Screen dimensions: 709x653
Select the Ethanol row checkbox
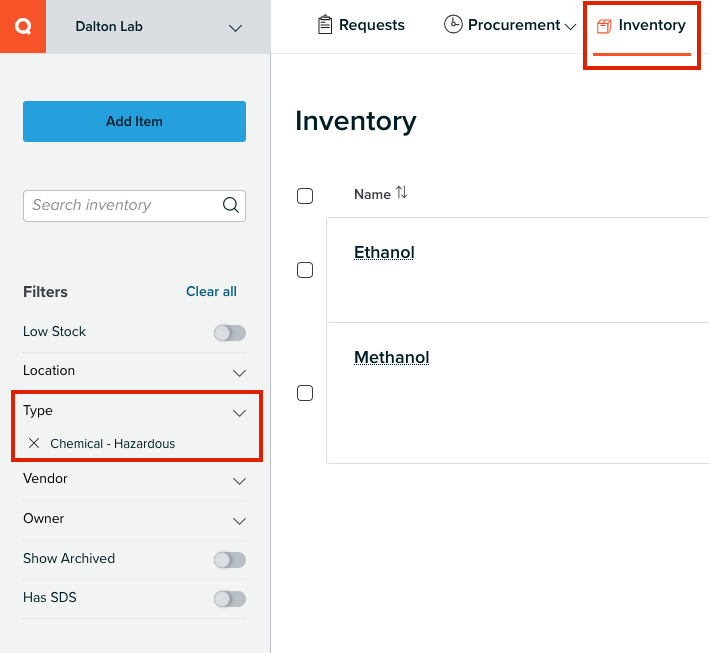click(305, 270)
